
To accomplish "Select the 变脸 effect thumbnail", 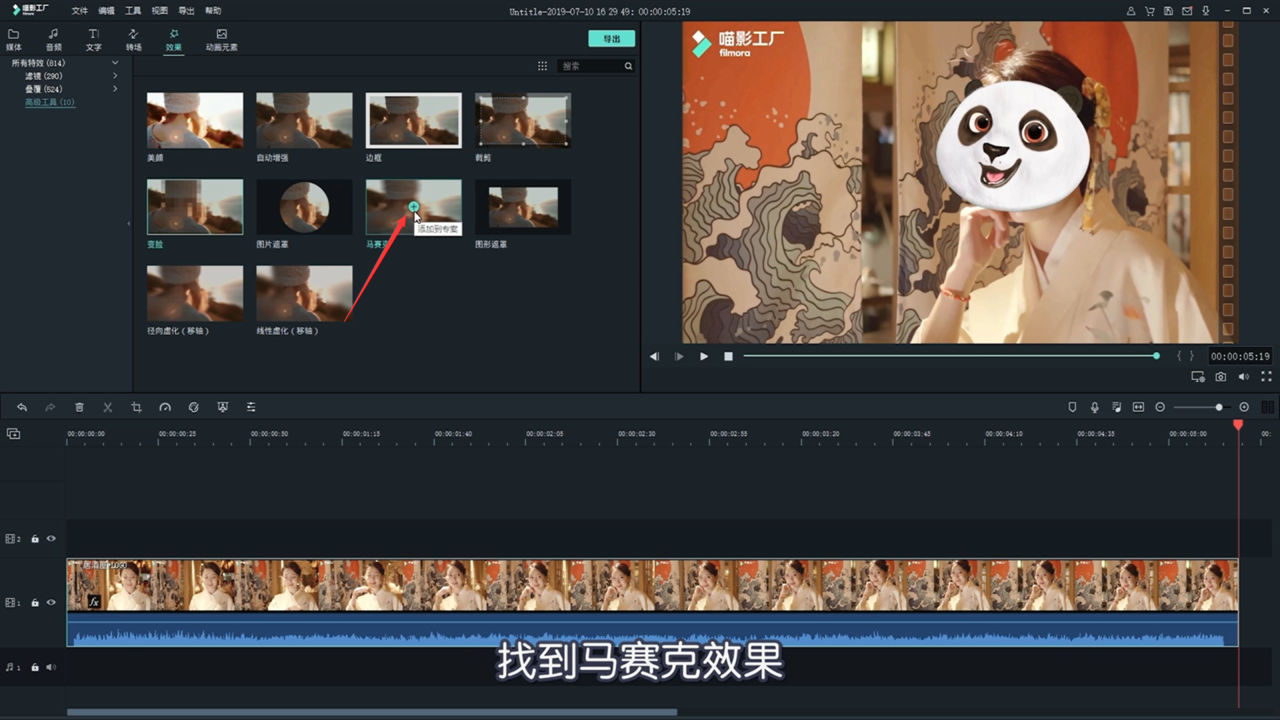I will click(195, 207).
